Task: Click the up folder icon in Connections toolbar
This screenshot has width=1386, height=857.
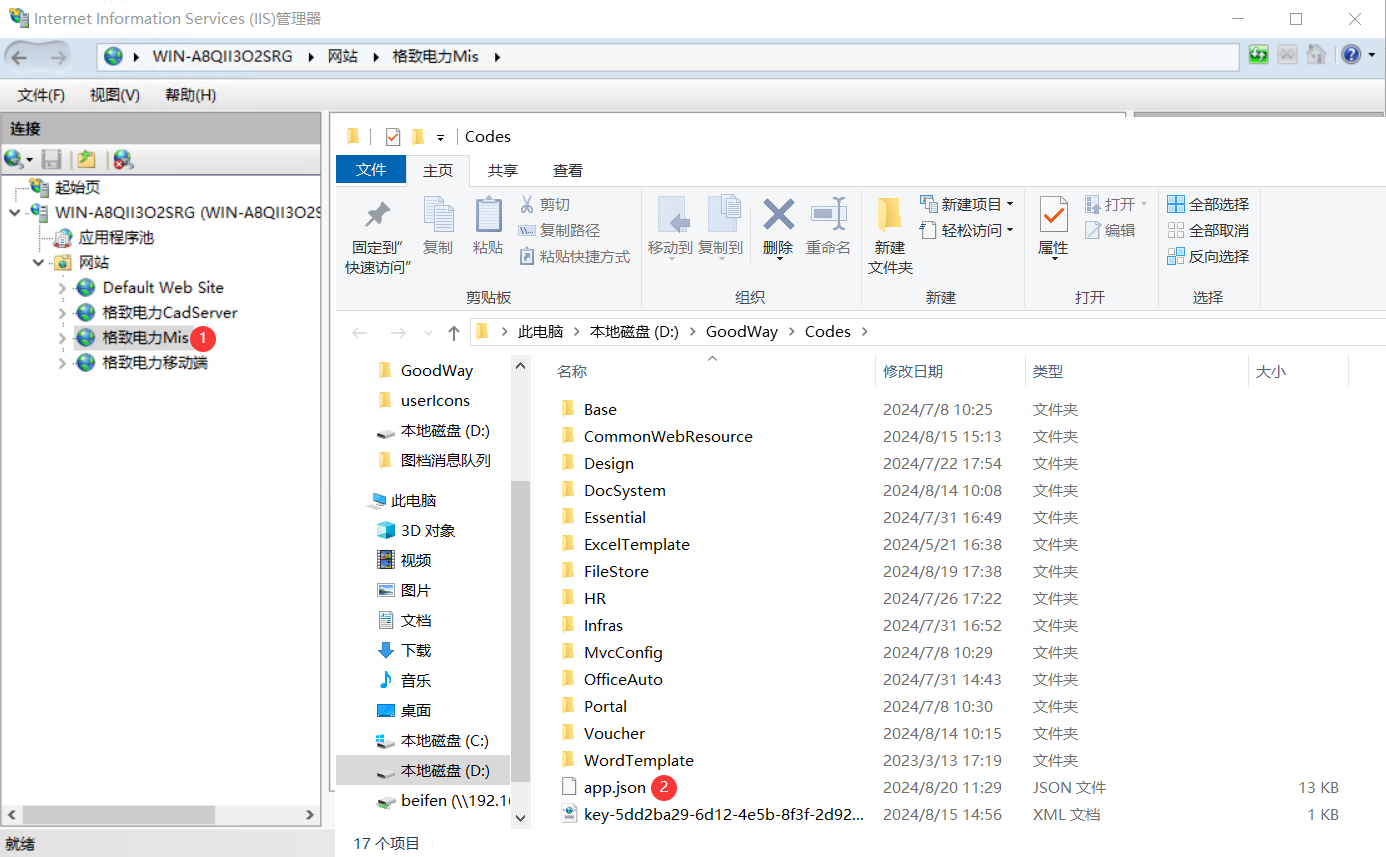Action: tap(87, 159)
